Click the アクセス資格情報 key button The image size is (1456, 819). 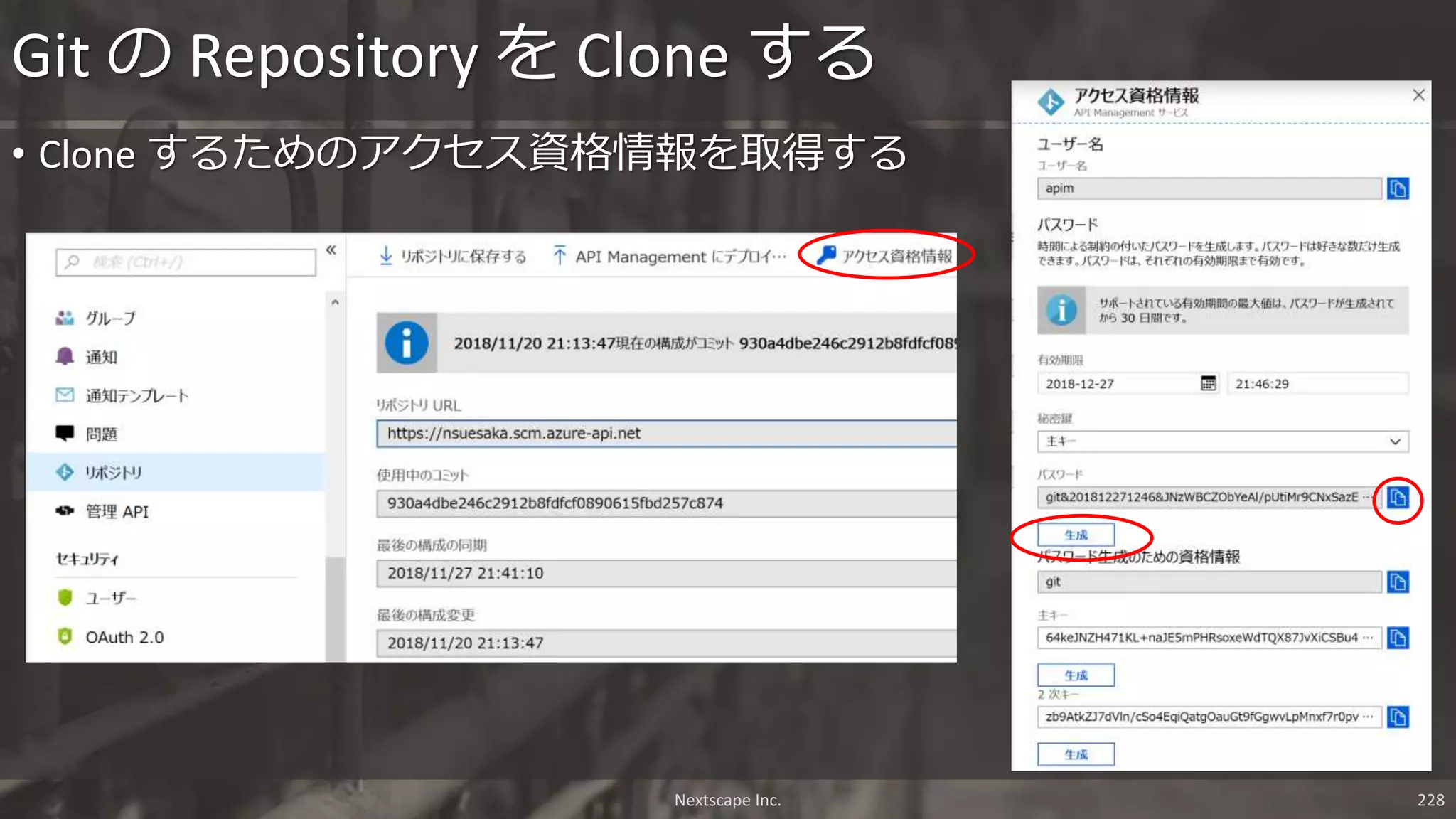(x=884, y=256)
